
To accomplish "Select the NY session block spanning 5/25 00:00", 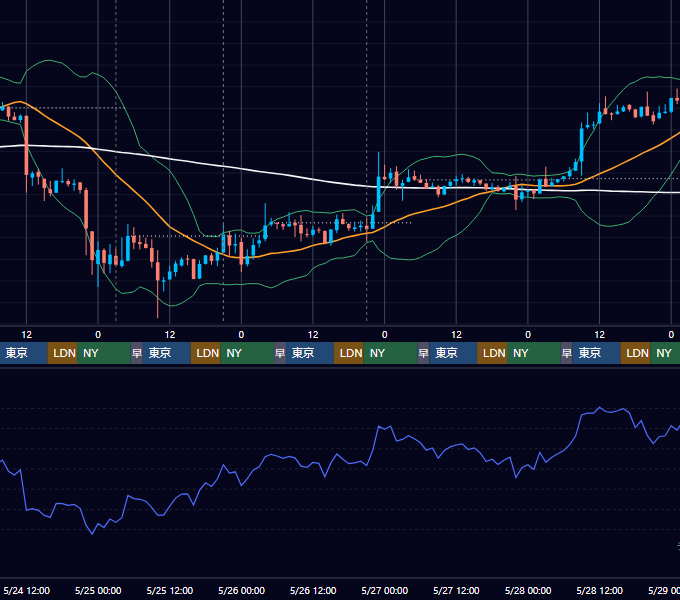I will pos(104,353).
